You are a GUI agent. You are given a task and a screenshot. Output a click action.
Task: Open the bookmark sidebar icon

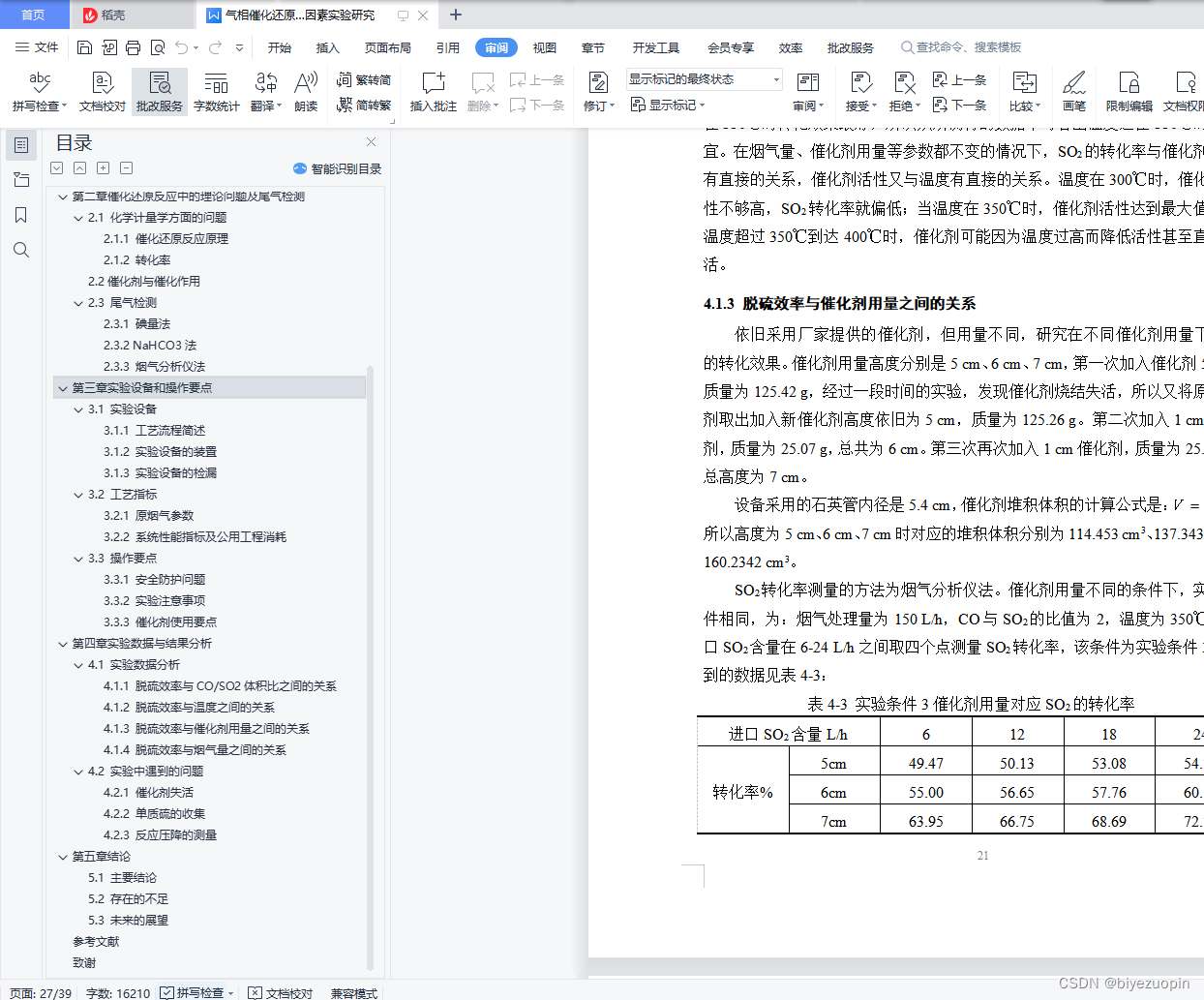pos(21,215)
